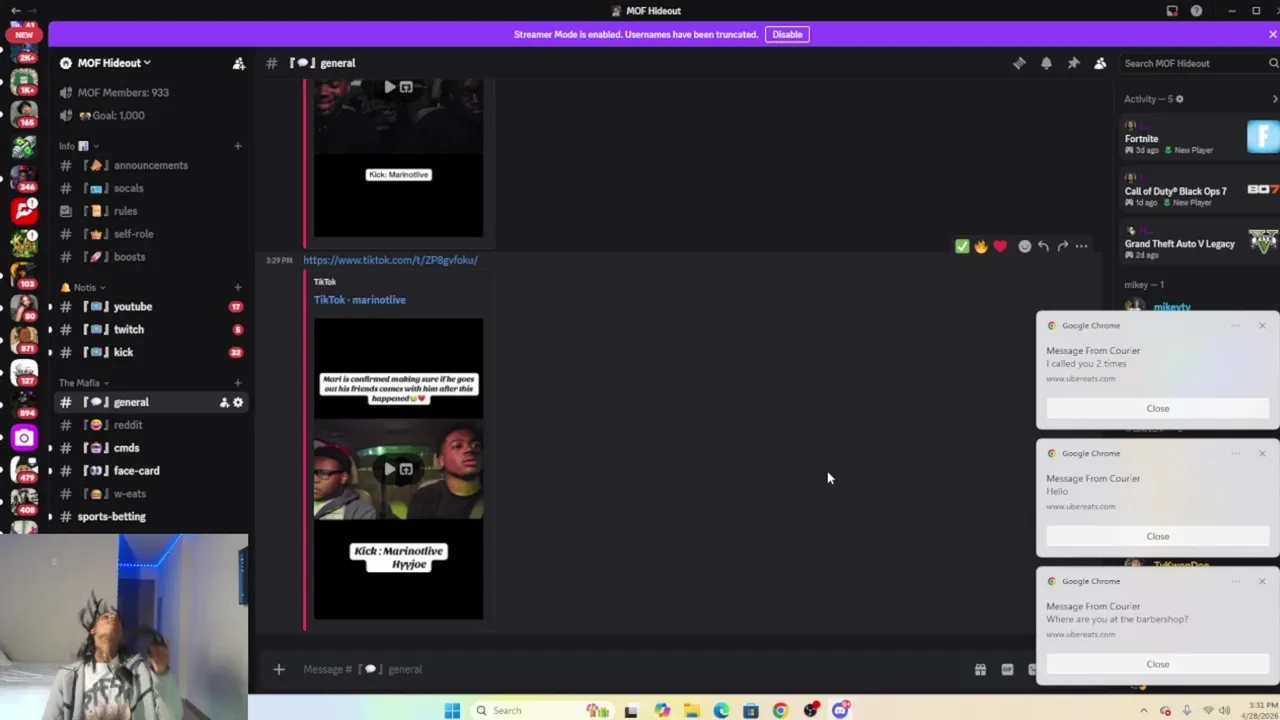Close 'I called you 2 times' notification
The width and height of the screenshot is (1280, 720).
[x=1157, y=408]
